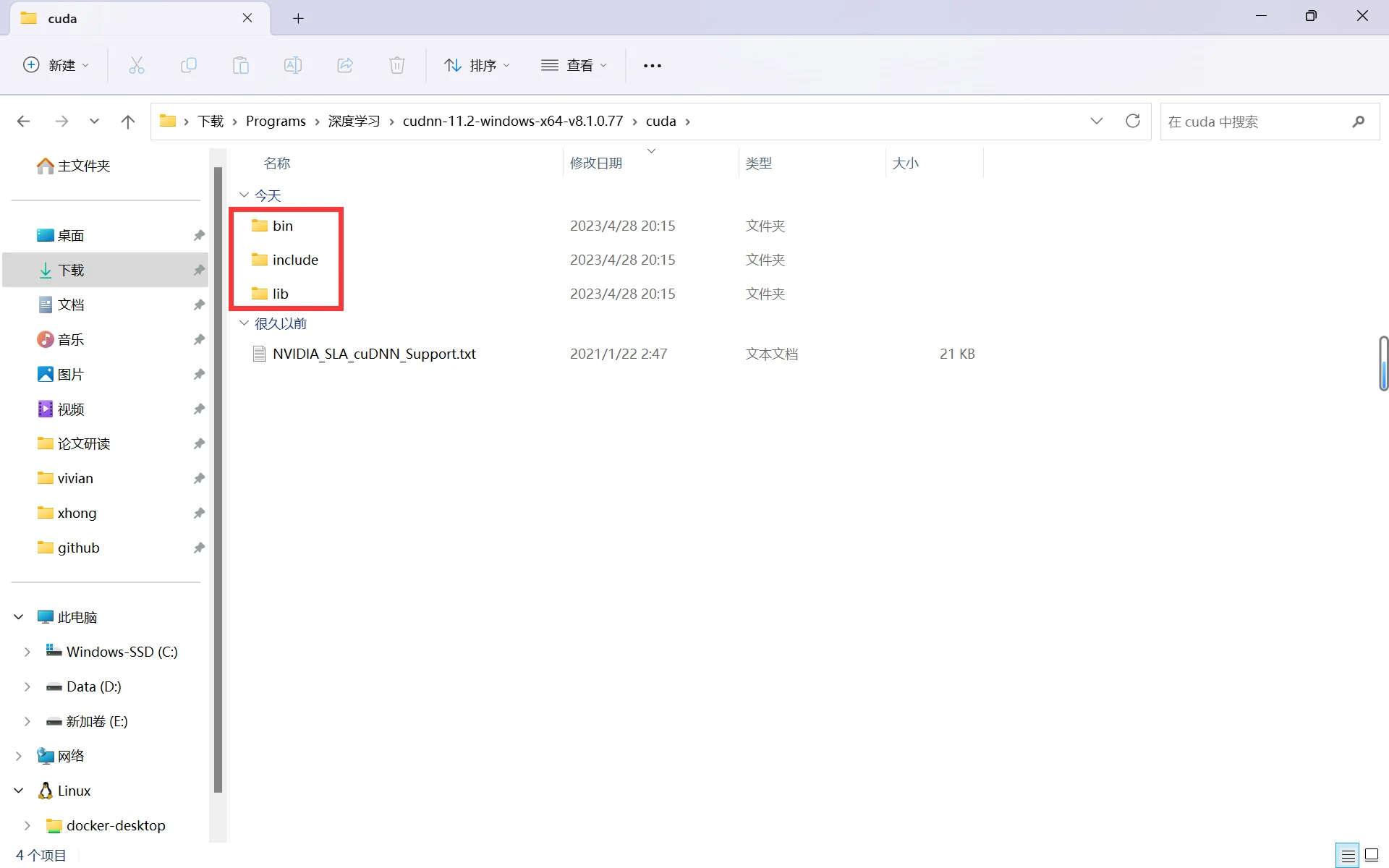
Task: Click the Cut scissors icon in toolbar
Action: pyautogui.click(x=136, y=65)
